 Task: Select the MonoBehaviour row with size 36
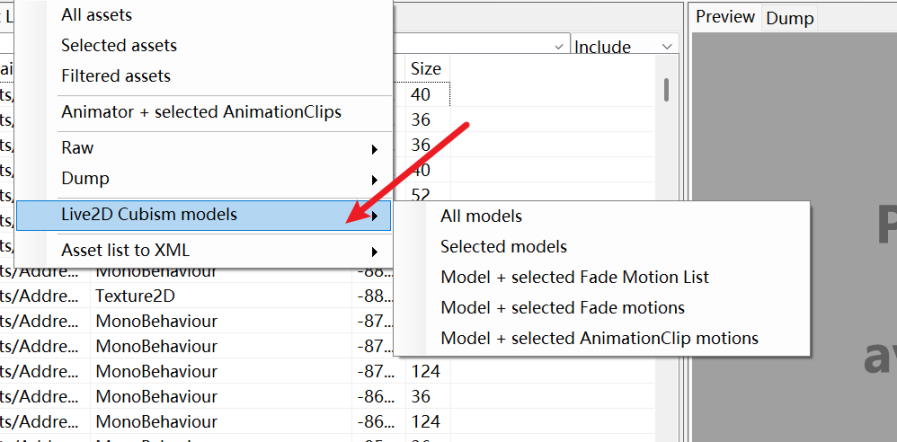coord(327,396)
